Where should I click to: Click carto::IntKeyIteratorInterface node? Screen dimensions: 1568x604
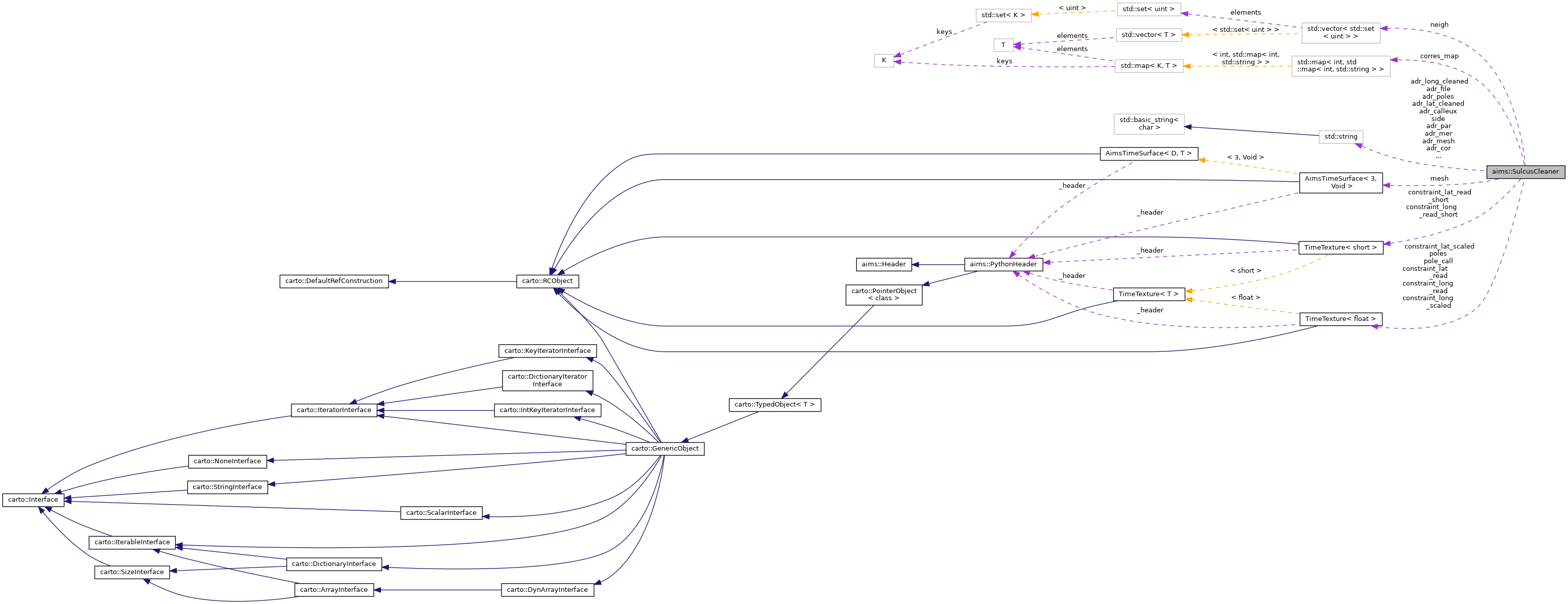pos(547,411)
